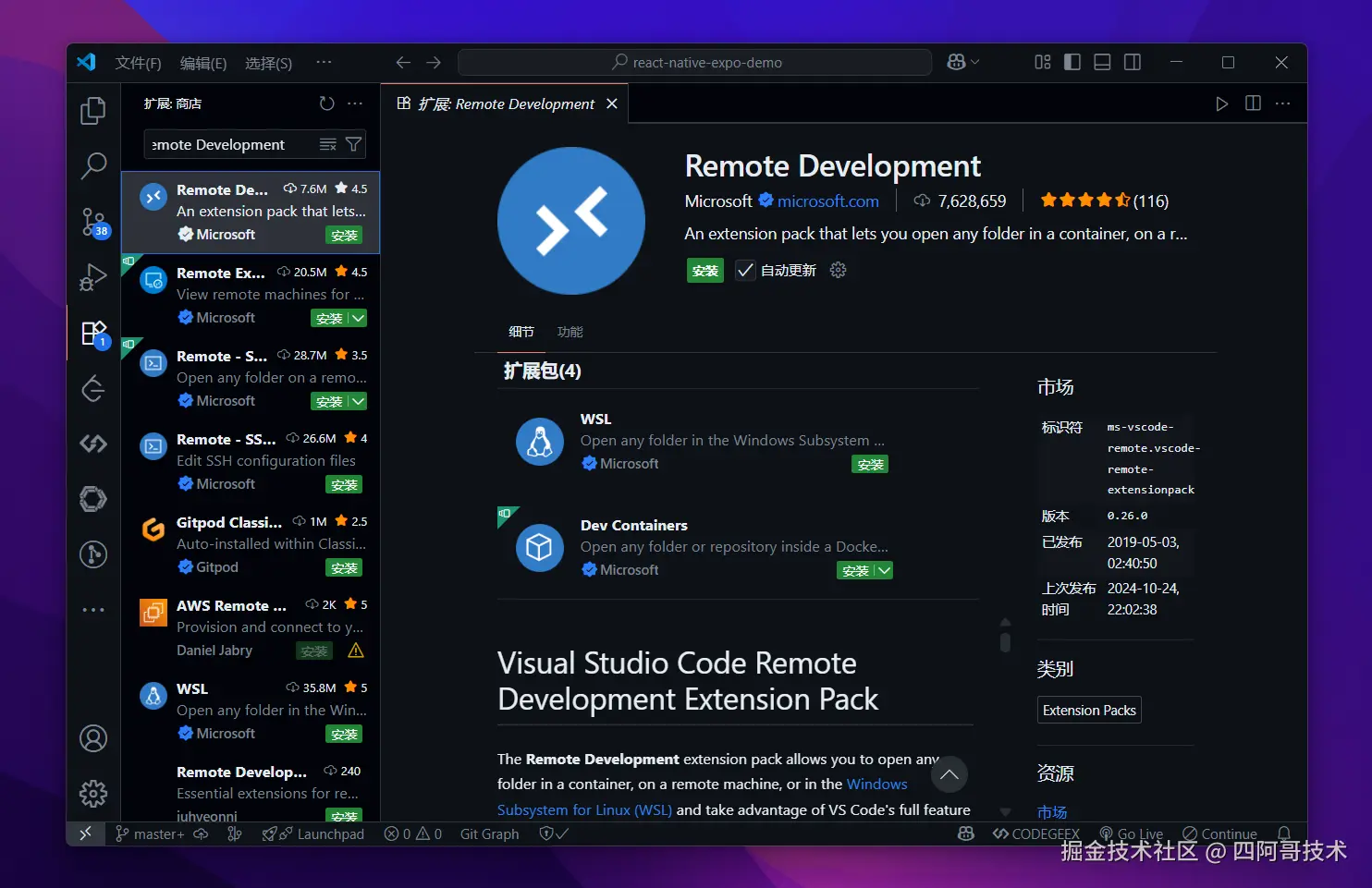This screenshot has width=1372, height=888.
Task: Open Continue status bar item
Action: pos(1219,833)
